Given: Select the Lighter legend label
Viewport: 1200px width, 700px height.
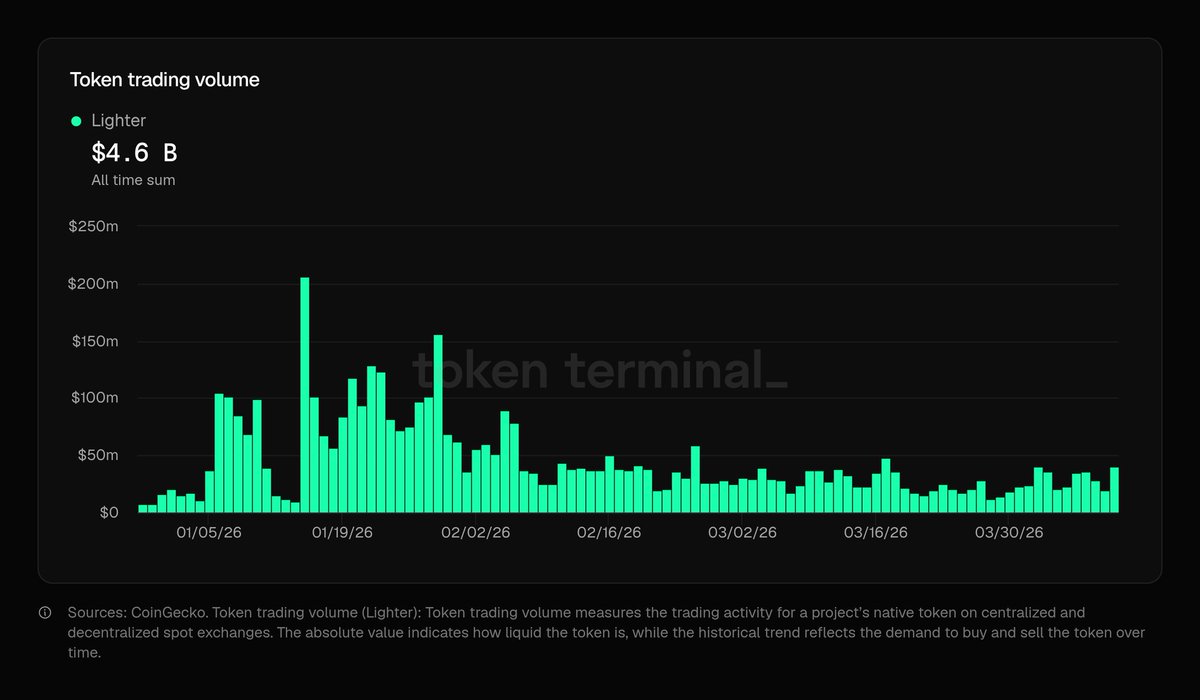Looking at the screenshot, I should click(x=118, y=121).
